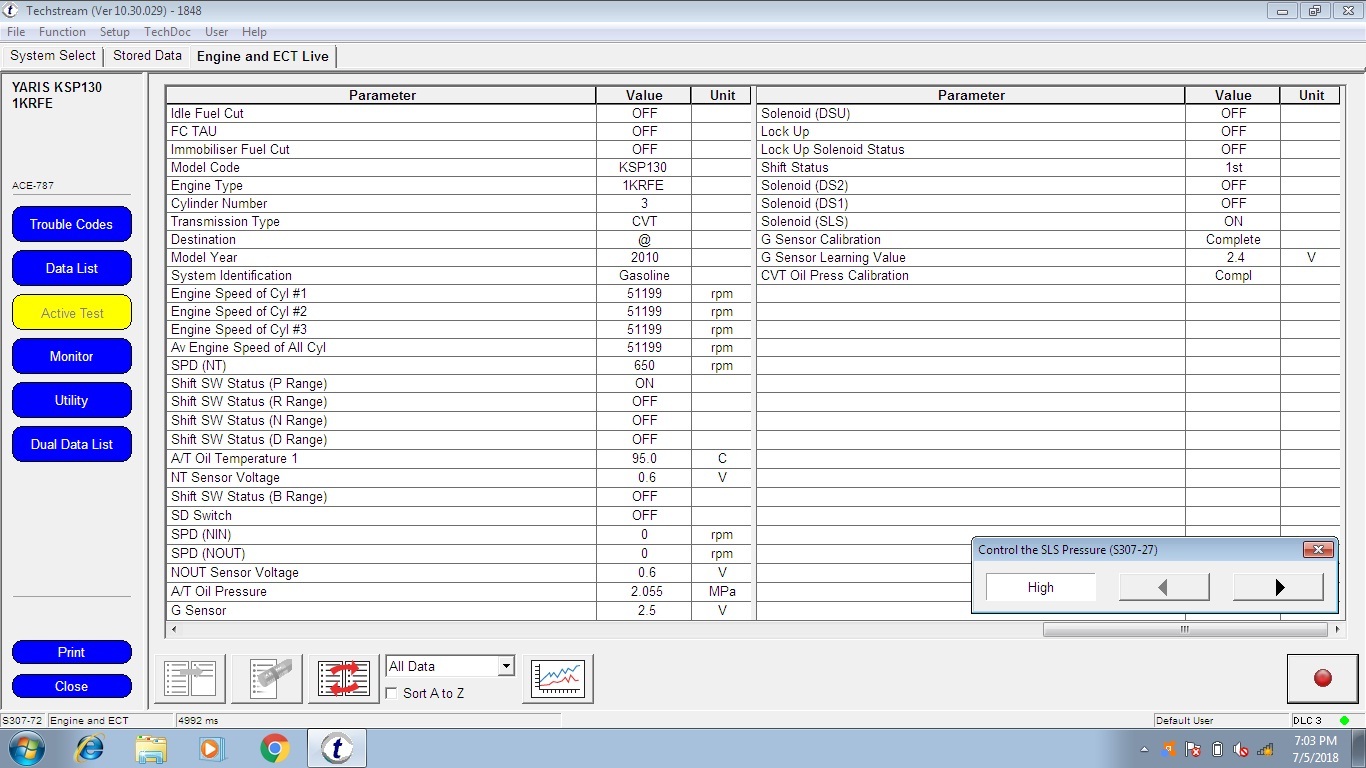The height and width of the screenshot is (768, 1366).
Task: Select the Idle Fuel Cut row
Action: tap(458, 113)
